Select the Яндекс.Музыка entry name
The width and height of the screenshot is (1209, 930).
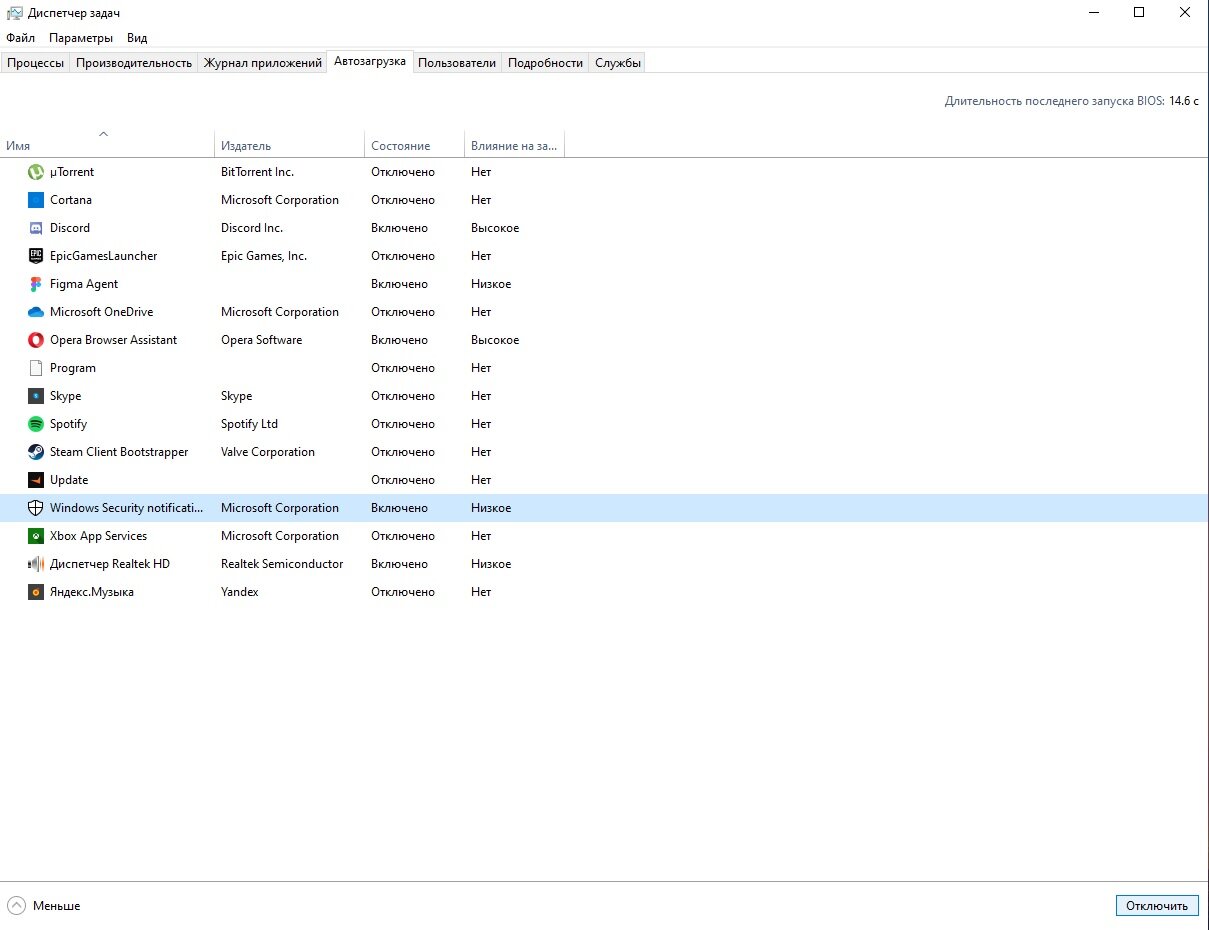(92, 592)
